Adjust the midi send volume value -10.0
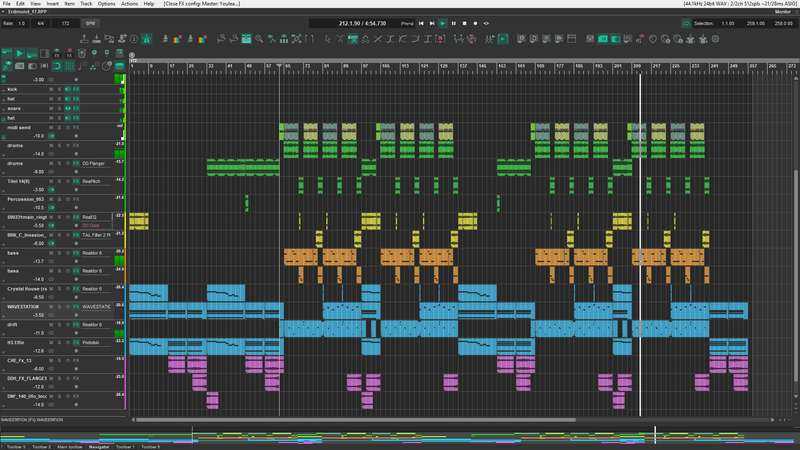The width and height of the screenshot is (800, 450). click(x=39, y=136)
